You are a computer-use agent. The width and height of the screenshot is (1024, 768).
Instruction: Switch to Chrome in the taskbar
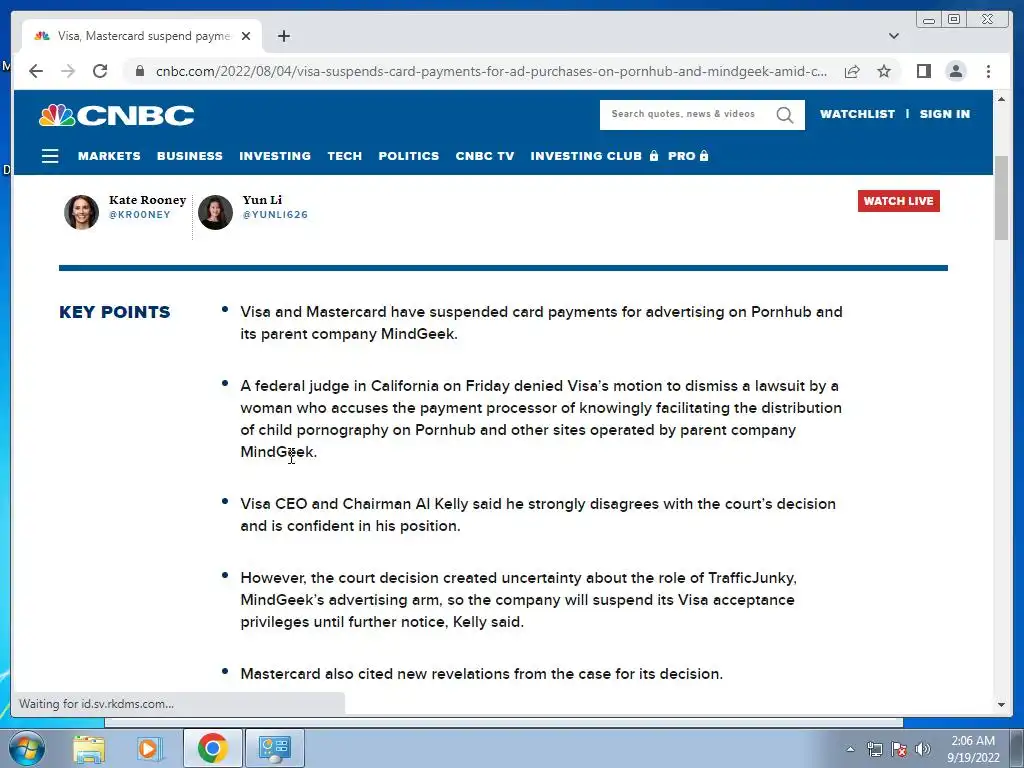(x=212, y=748)
